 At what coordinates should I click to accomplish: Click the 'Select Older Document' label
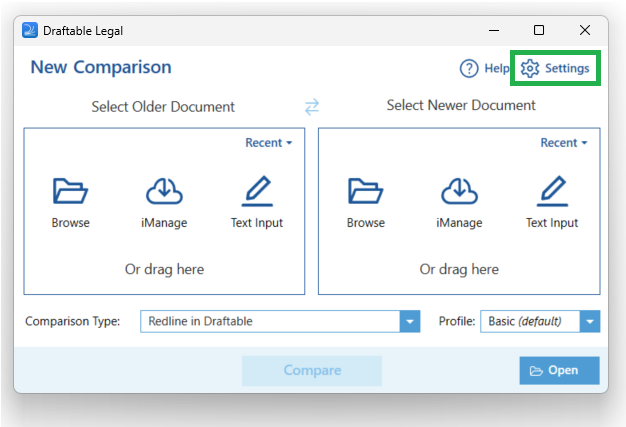point(163,107)
